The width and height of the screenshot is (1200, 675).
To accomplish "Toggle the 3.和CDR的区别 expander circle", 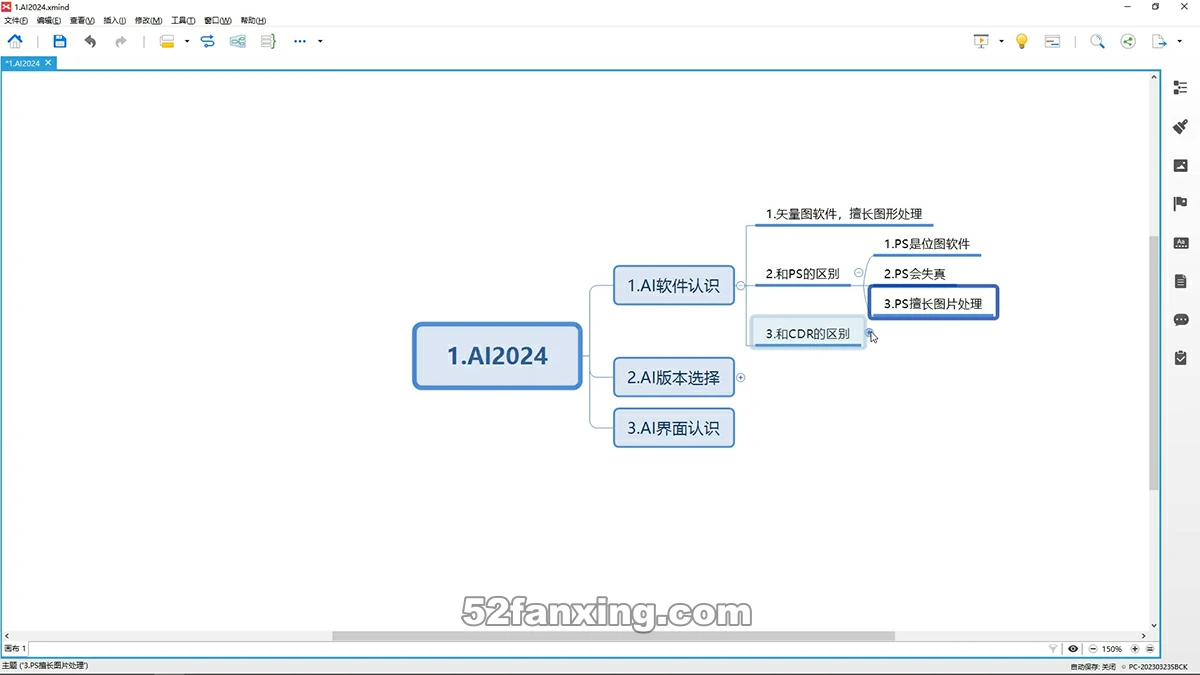I will [870, 333].
